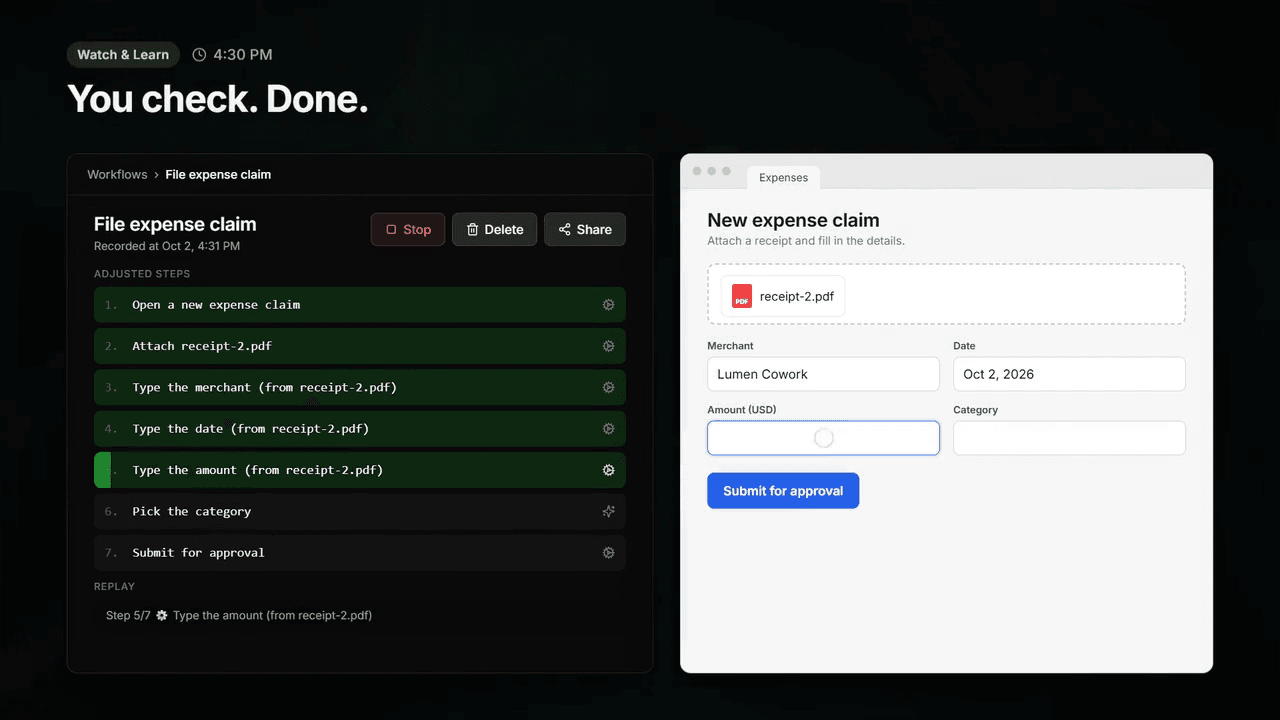Screen dimensions: 1280x720
Task: Click gear icon on Type the amount step
Action: (x=608, y=470)
